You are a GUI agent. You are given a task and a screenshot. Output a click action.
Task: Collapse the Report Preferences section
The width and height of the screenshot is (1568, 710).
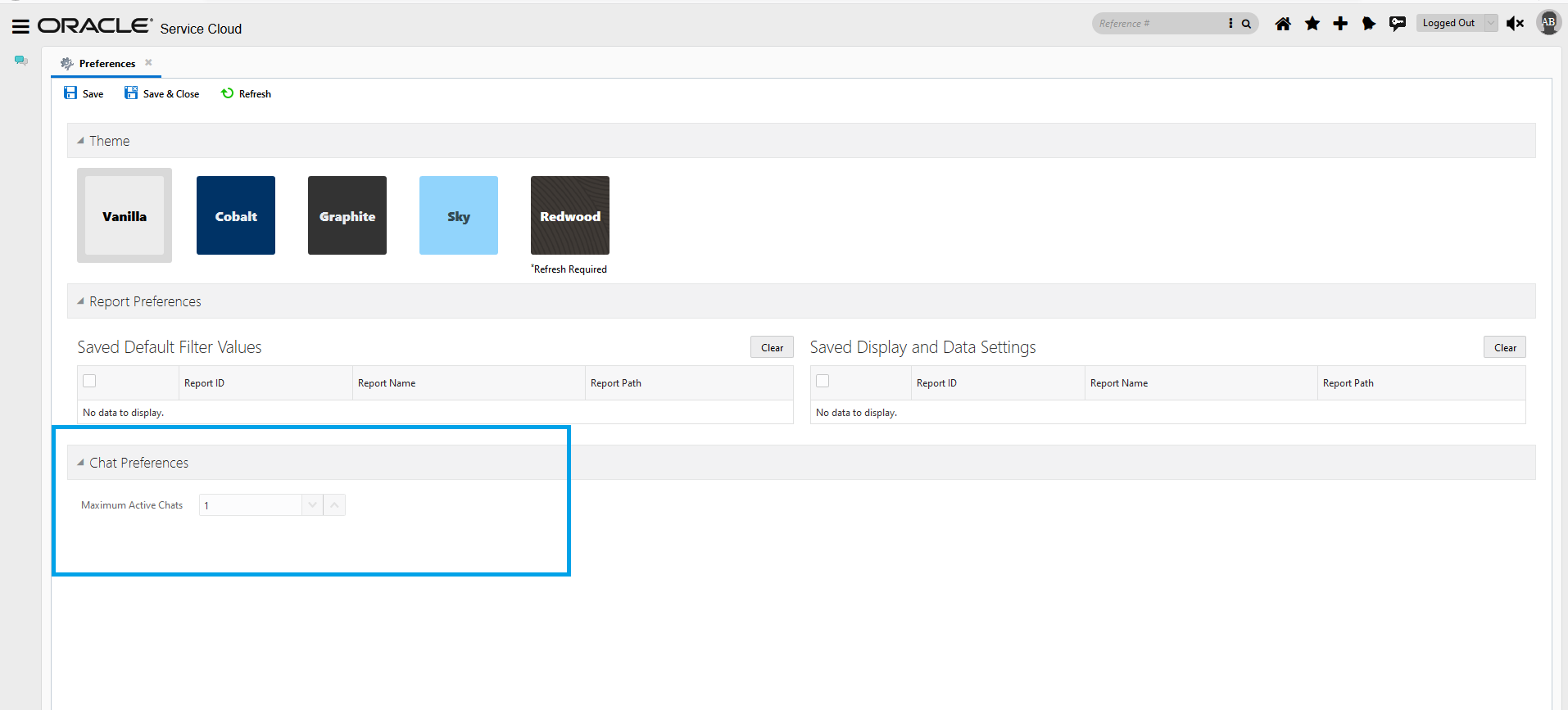coord(80,301)
